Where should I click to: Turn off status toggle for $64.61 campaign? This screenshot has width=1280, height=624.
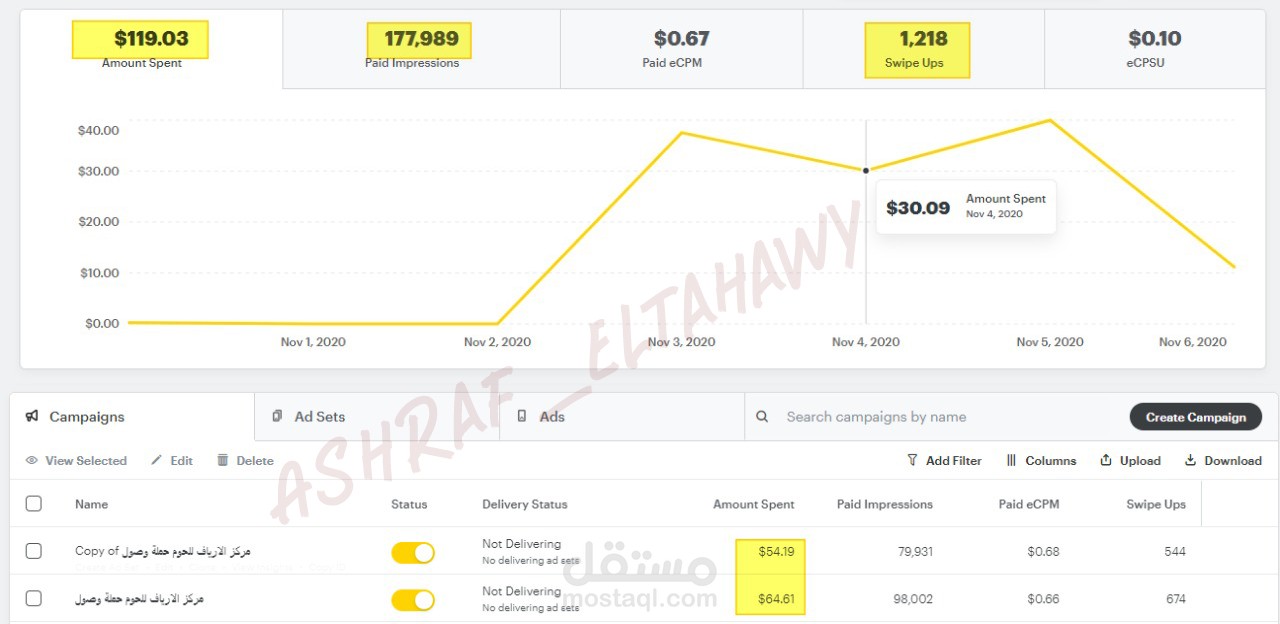(x=413, y=600)
